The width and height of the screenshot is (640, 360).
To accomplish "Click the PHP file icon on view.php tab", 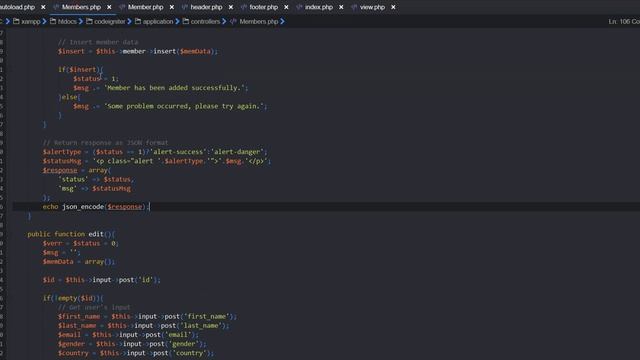I will coord(354,7).
